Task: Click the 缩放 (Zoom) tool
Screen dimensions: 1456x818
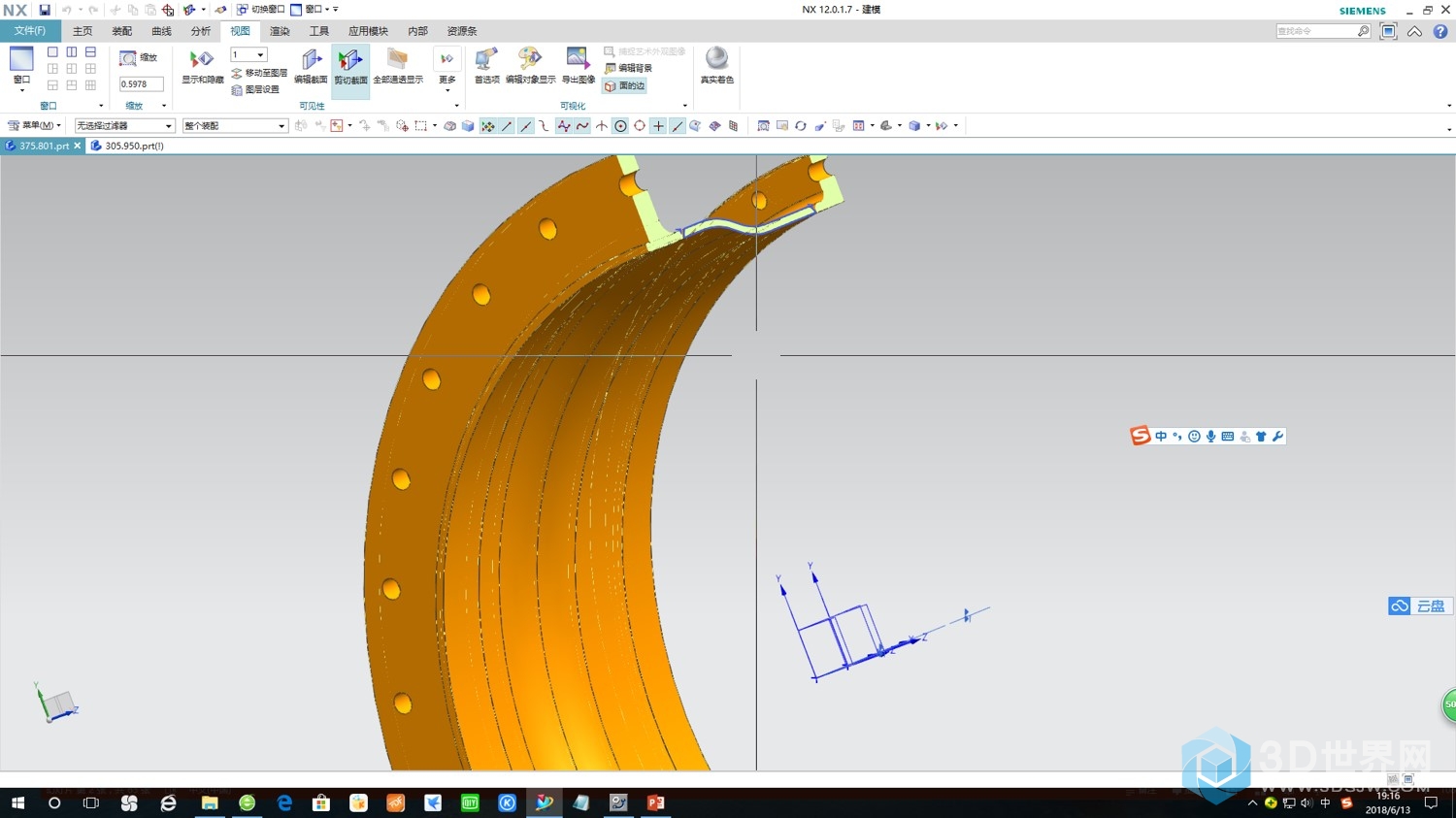Action: (139, 58)
